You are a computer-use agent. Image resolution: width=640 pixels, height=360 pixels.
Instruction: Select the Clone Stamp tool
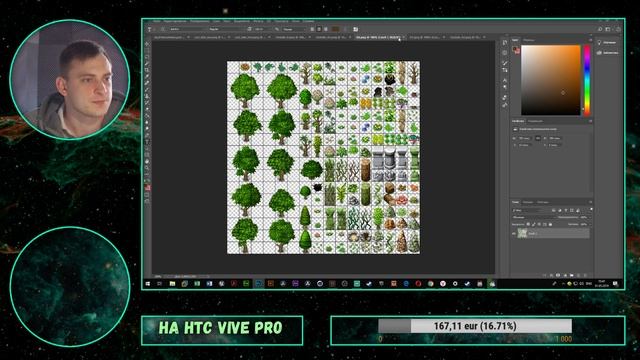click(148, 96)
